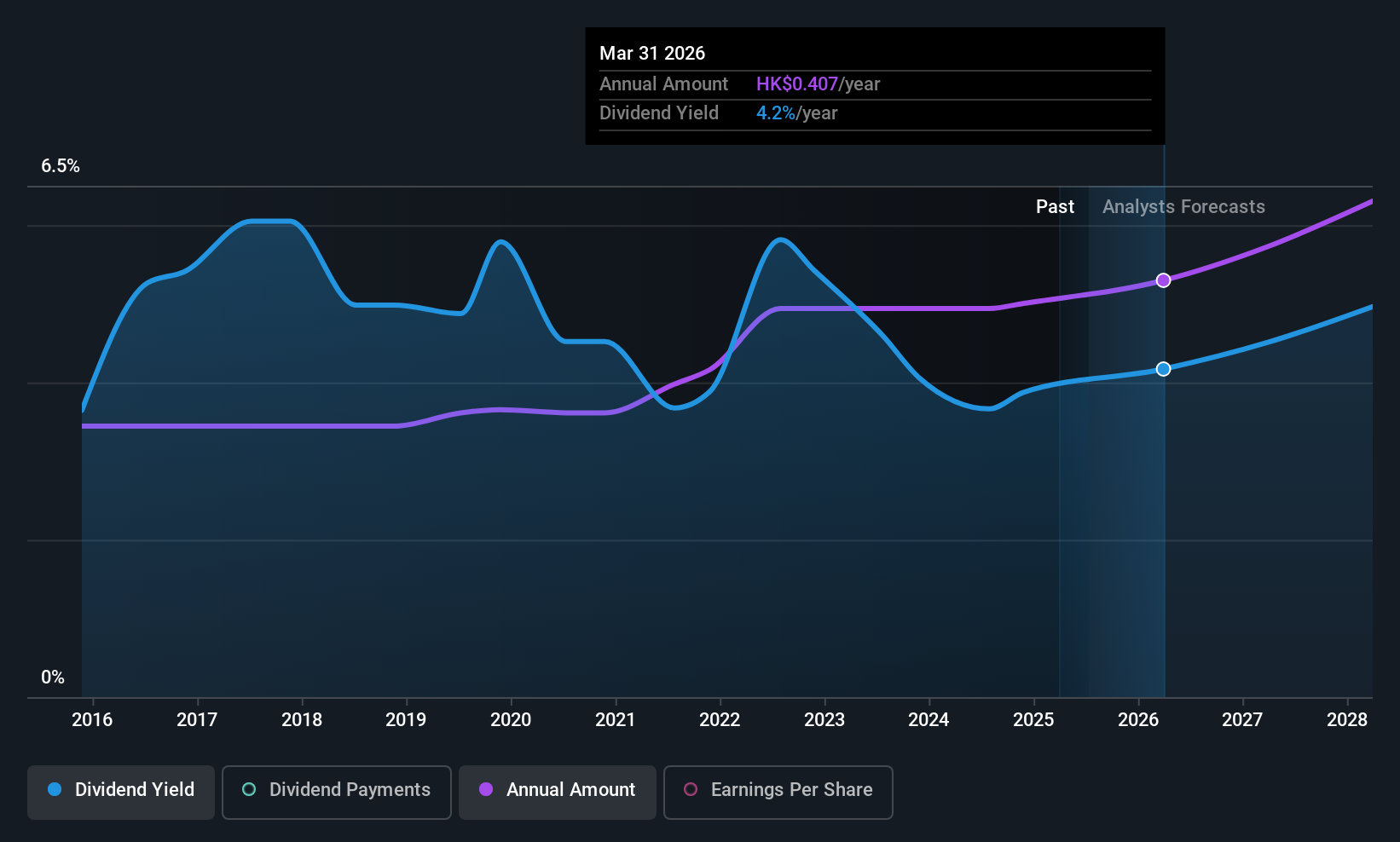Click the 0% y-axis label
This screenshot has height=842, width=1400.
53,678
